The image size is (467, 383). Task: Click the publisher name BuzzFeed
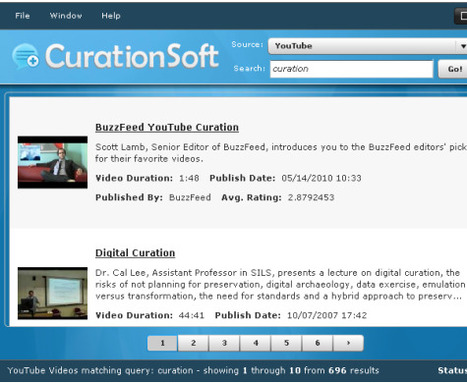coord(190,197)
